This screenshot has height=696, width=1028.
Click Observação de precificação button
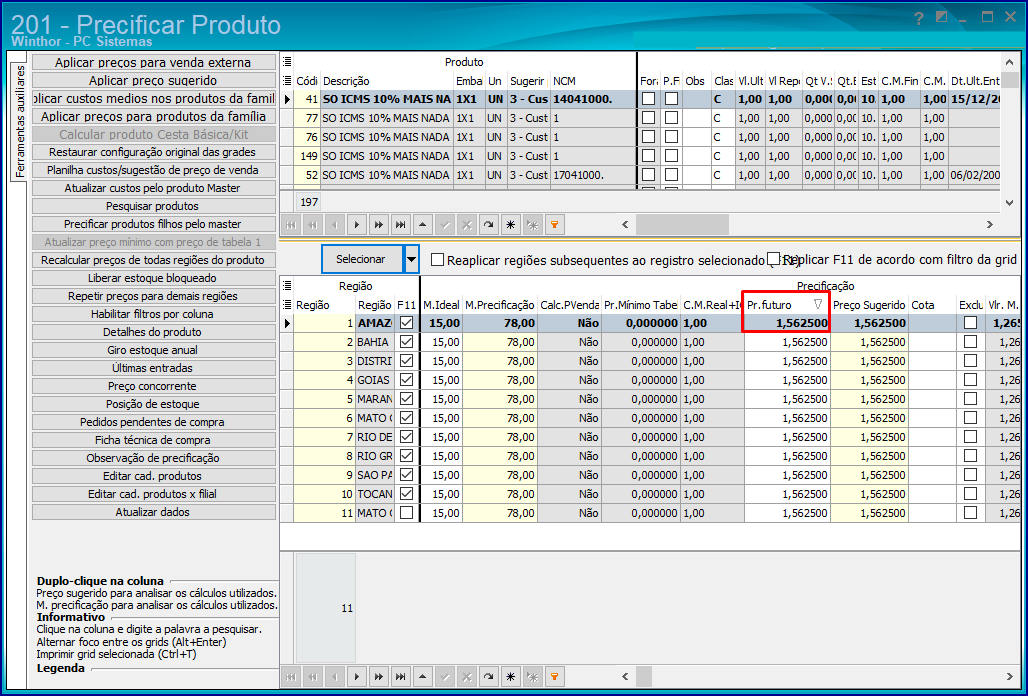(153, 458)
